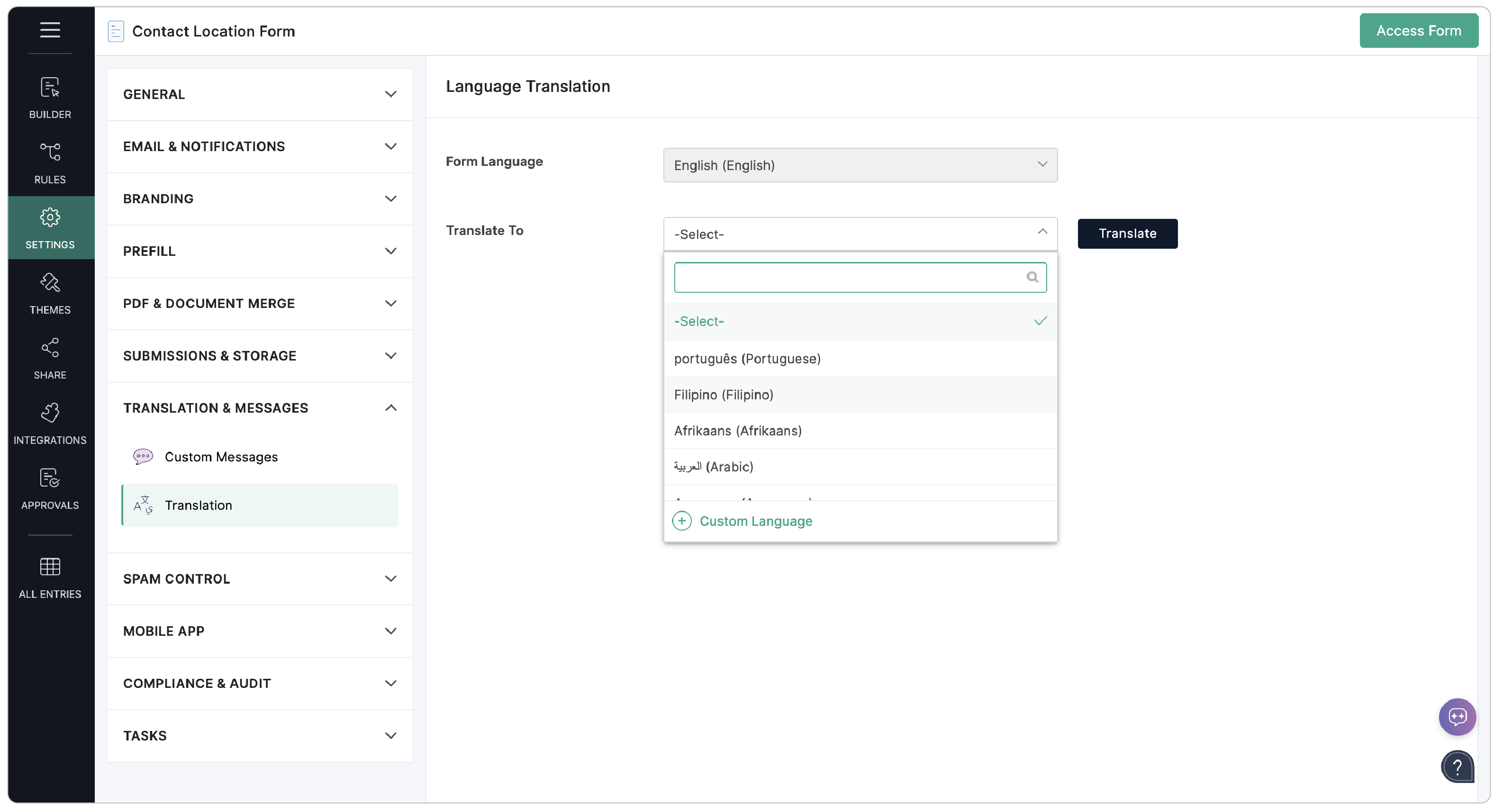
Task: Open the hamburger menu icon
Action: pyautogui.click(x=50, y=30)
